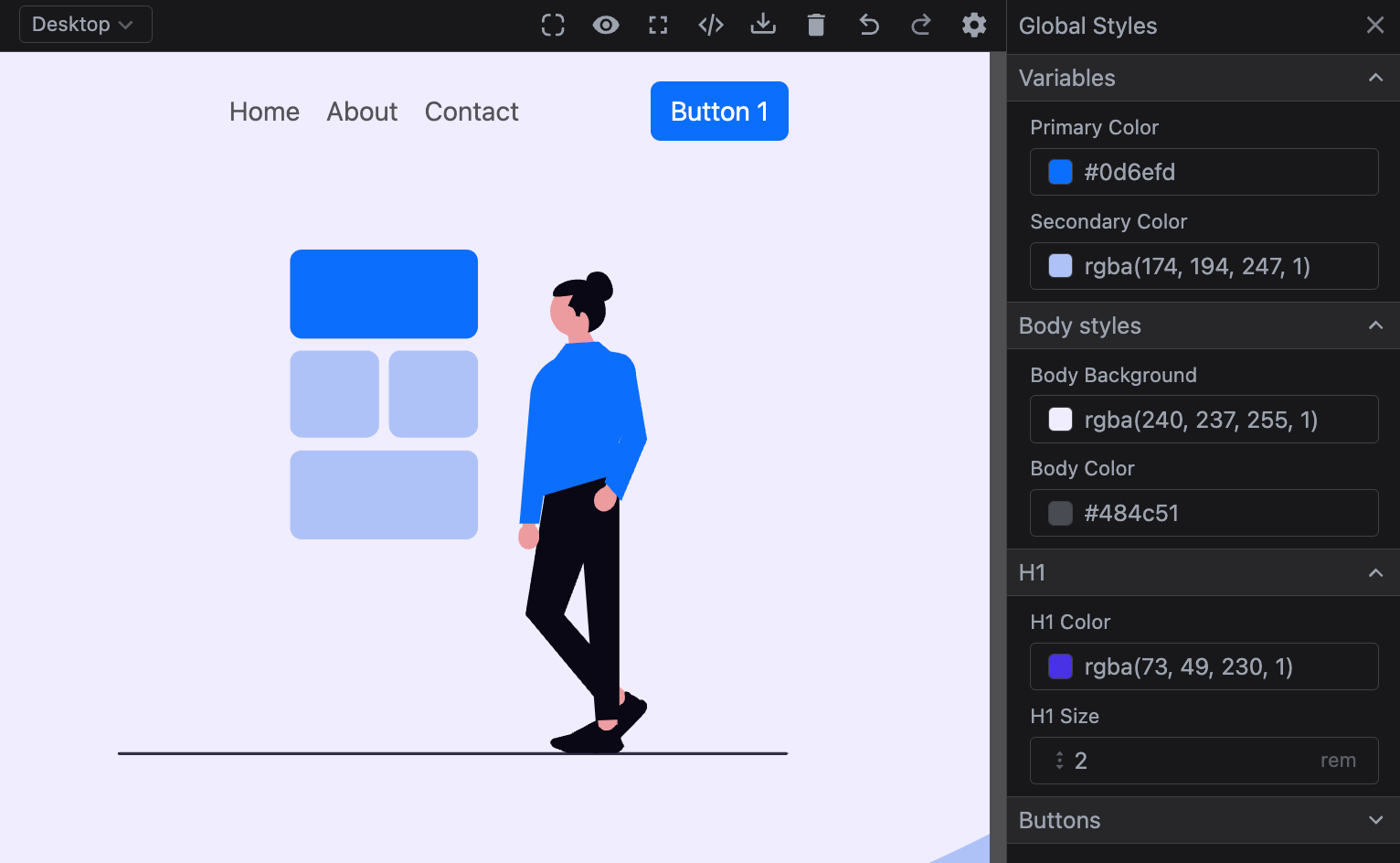Expand the Buttons section
1400x863 pixels.
[x=1375, y=820]
